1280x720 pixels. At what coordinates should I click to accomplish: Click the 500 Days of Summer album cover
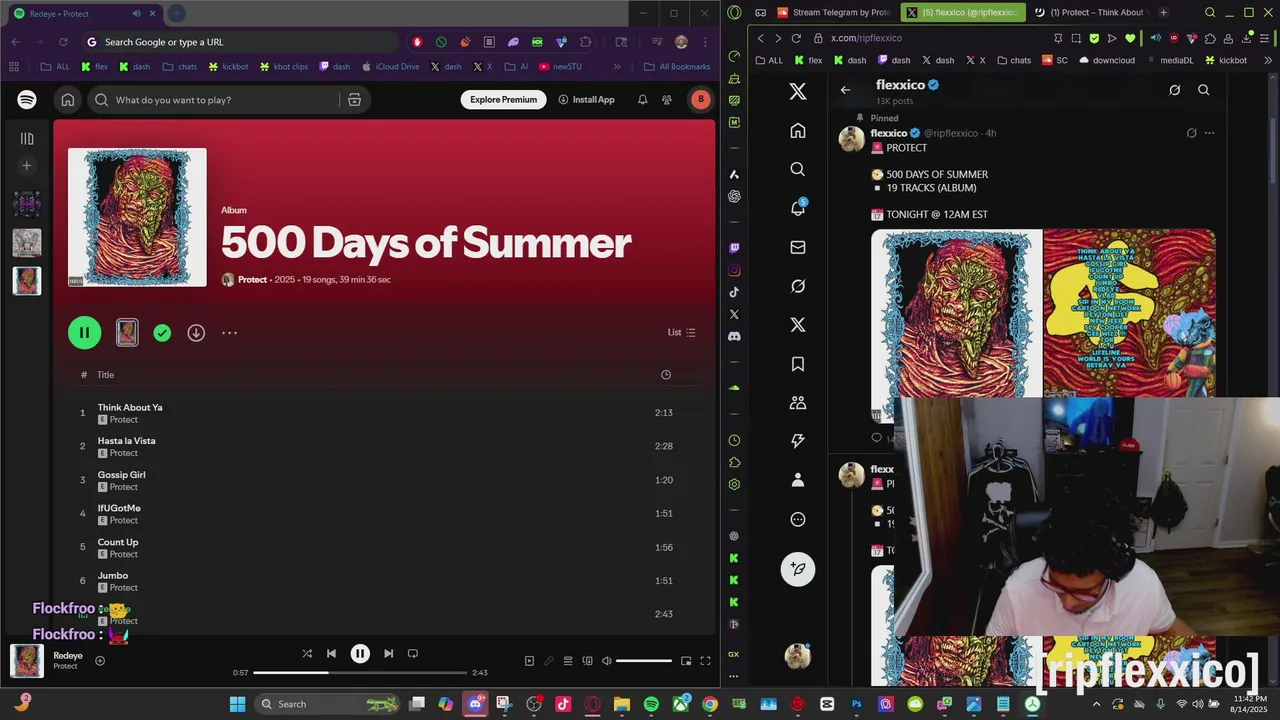tap(137, 217)
